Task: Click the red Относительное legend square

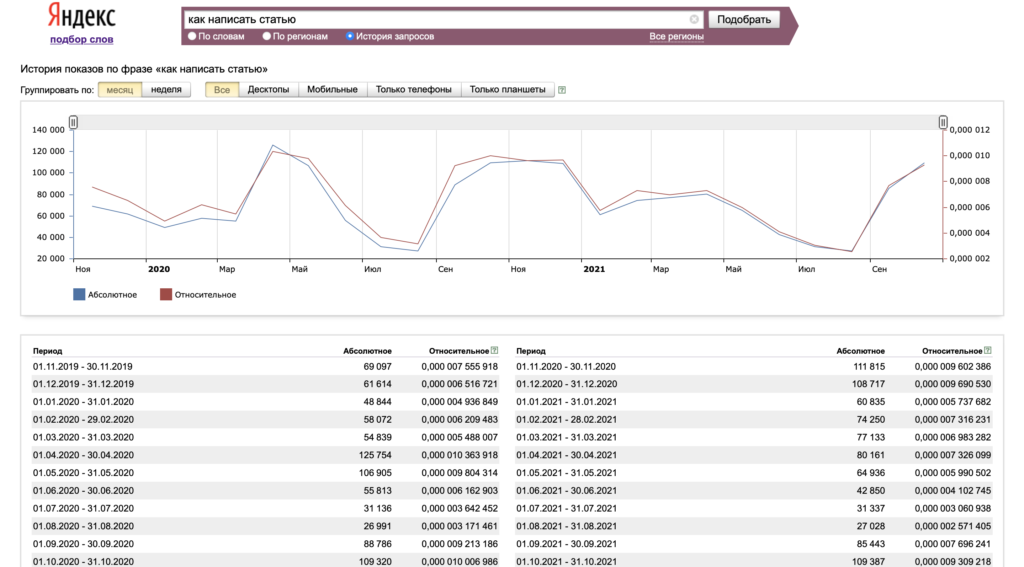Action: point(166,295)
